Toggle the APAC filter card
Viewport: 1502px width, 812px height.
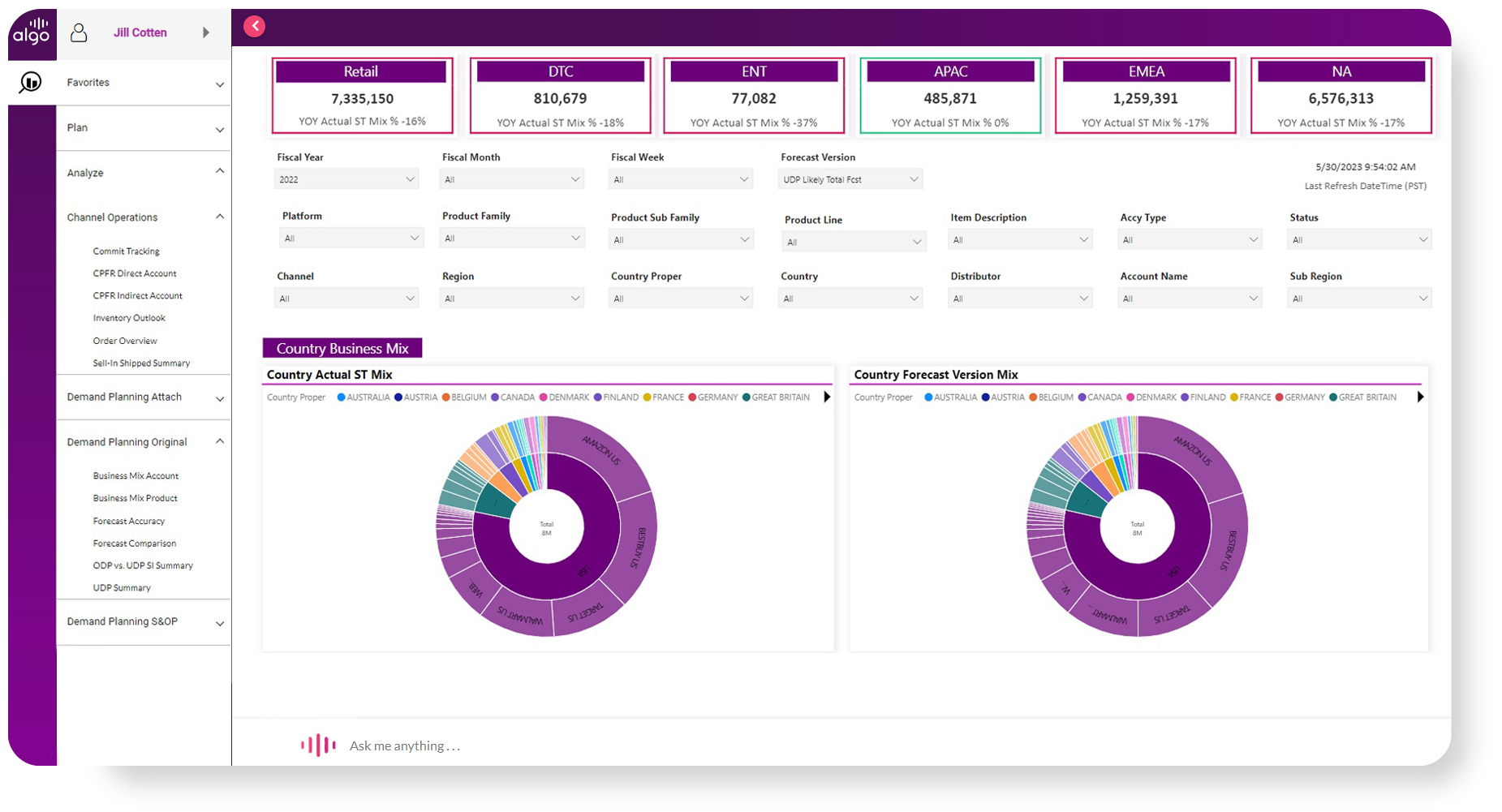(950, 95)
